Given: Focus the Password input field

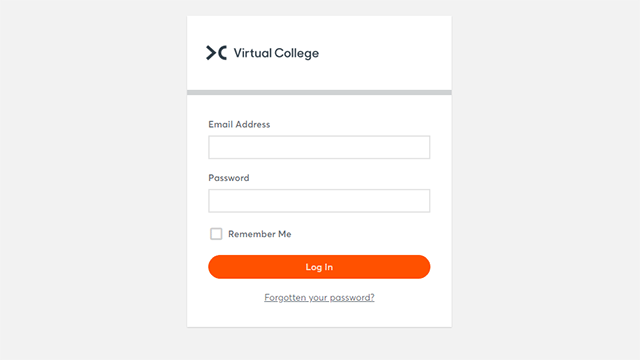Looking at the screenshot, I should coord(319,201).
